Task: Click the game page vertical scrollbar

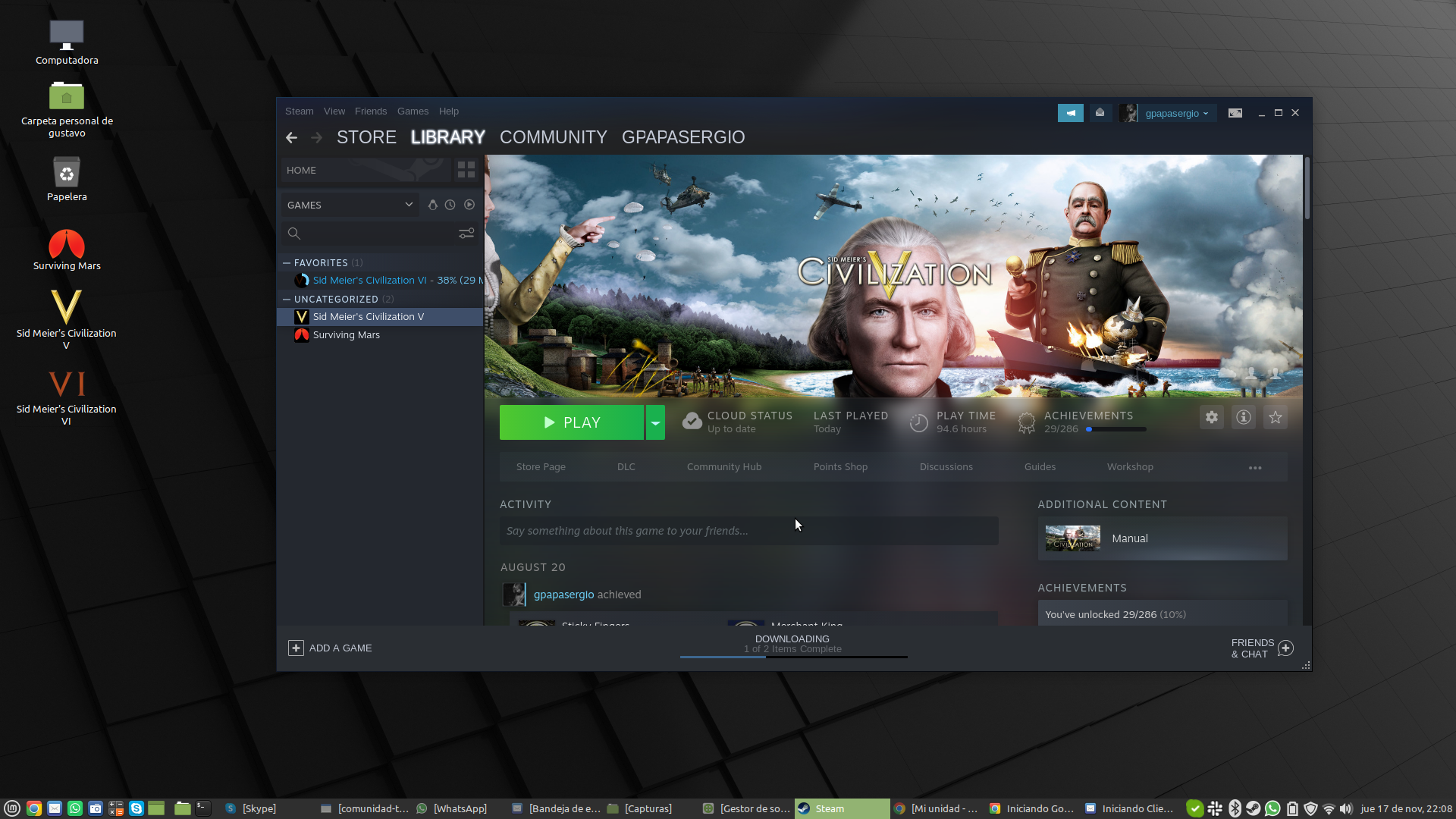Action: (x=1307, y=188)
